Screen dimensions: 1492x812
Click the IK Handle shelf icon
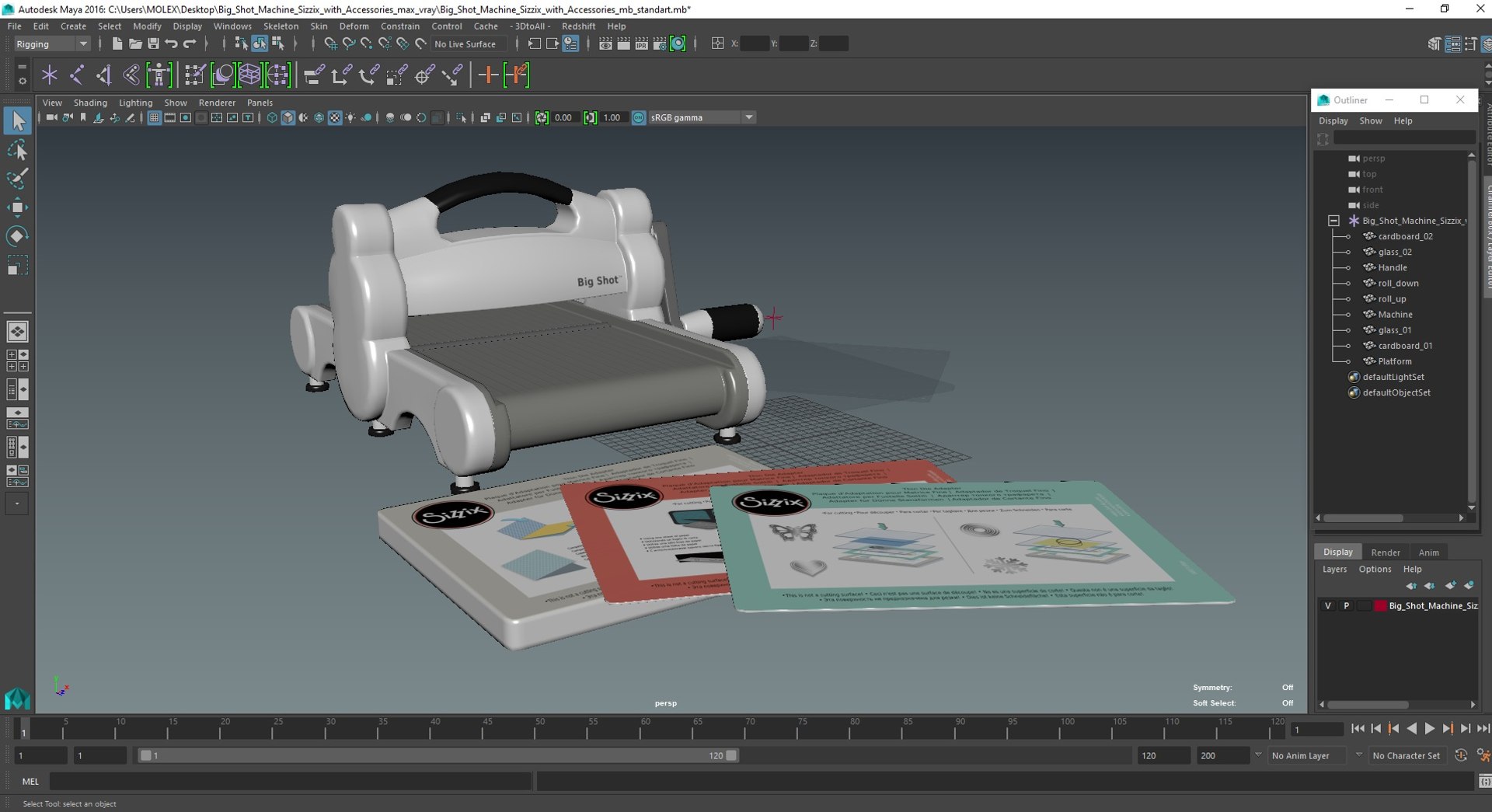(105, 75)
